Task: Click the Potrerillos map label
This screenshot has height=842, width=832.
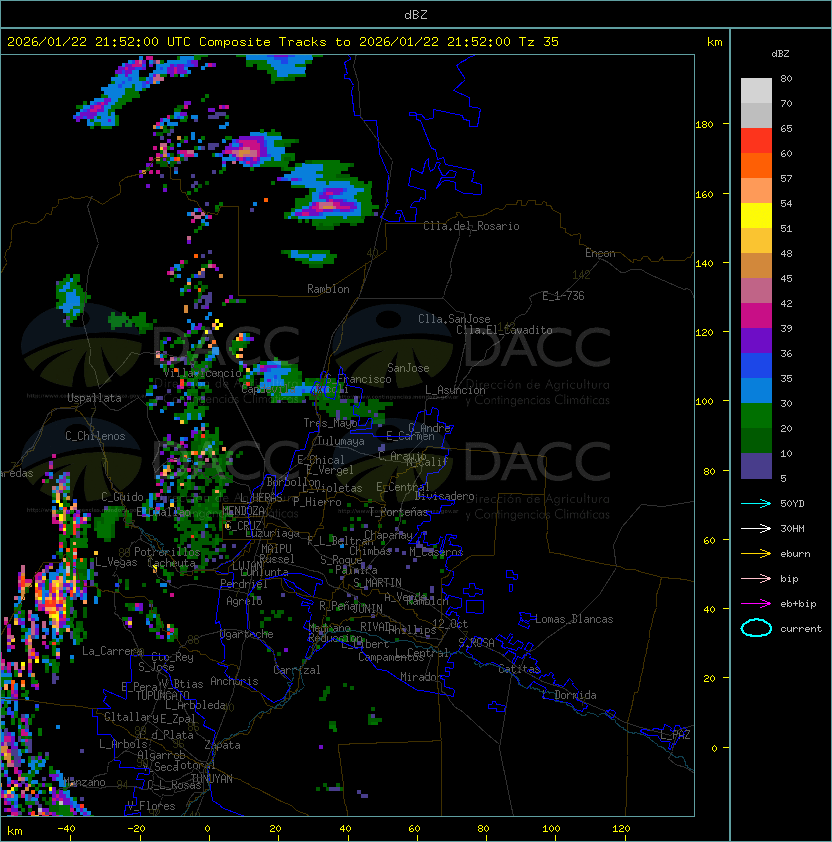Action: (167, 551)
